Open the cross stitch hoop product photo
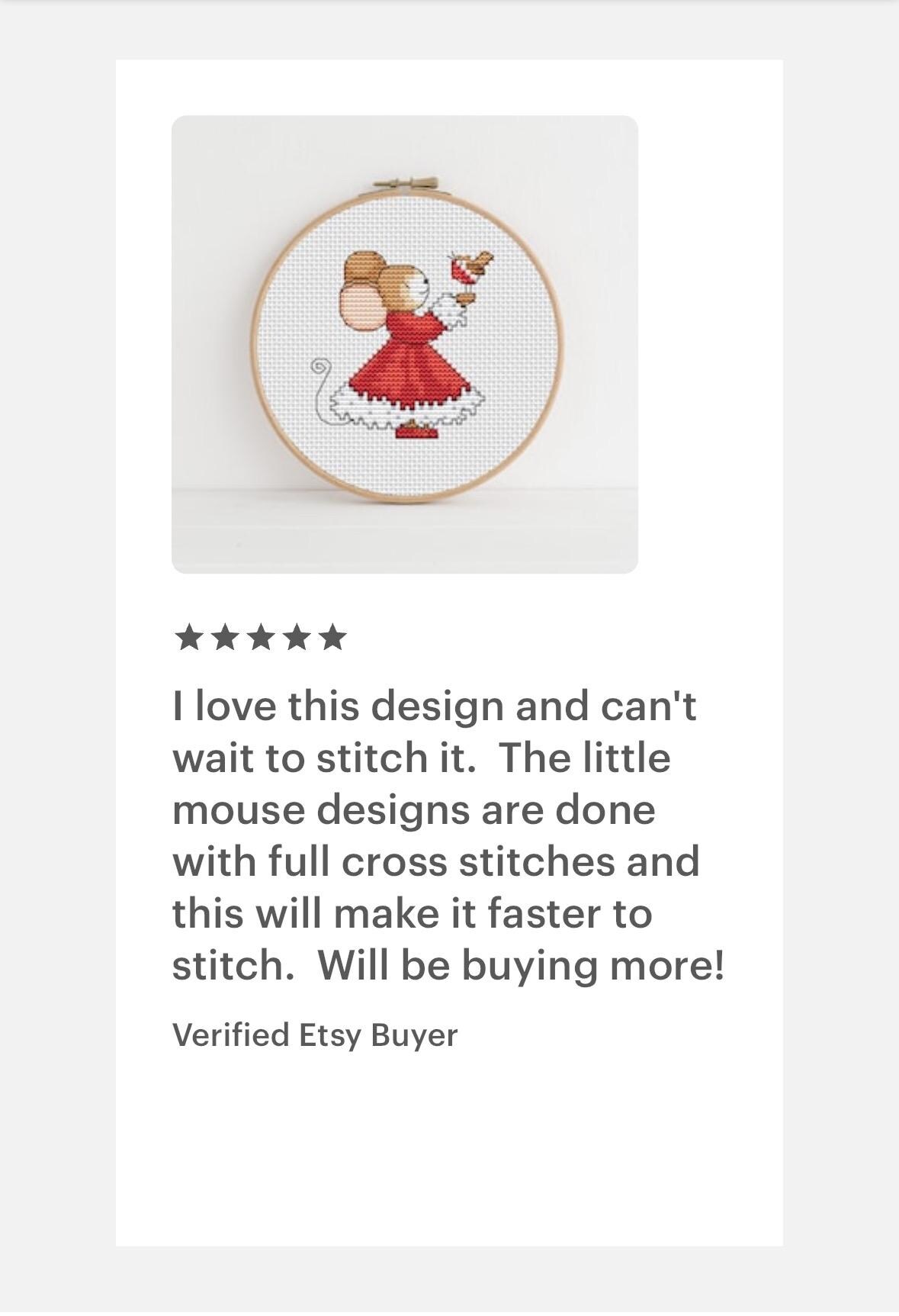This screenshot has width=899, height=1316. (x=405, y=344)
